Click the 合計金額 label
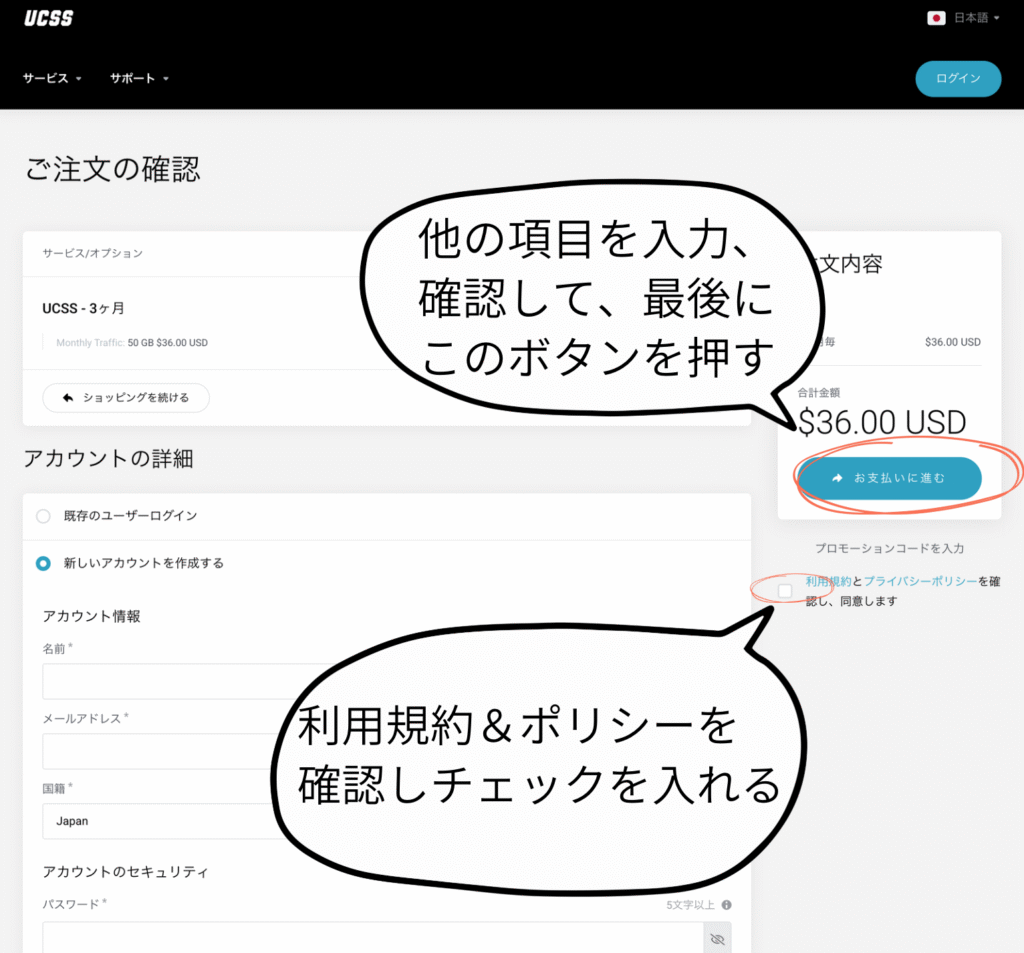 coord(819,393)
